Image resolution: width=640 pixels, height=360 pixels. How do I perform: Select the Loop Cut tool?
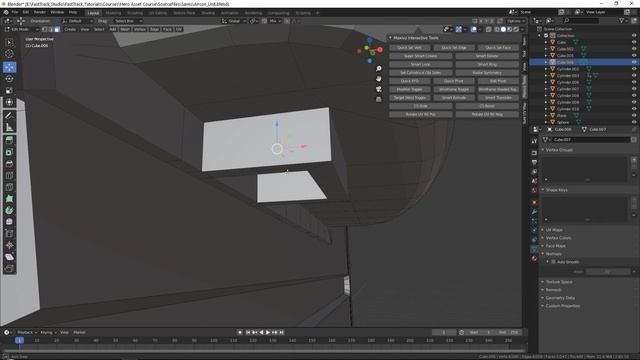coord(9,176)
